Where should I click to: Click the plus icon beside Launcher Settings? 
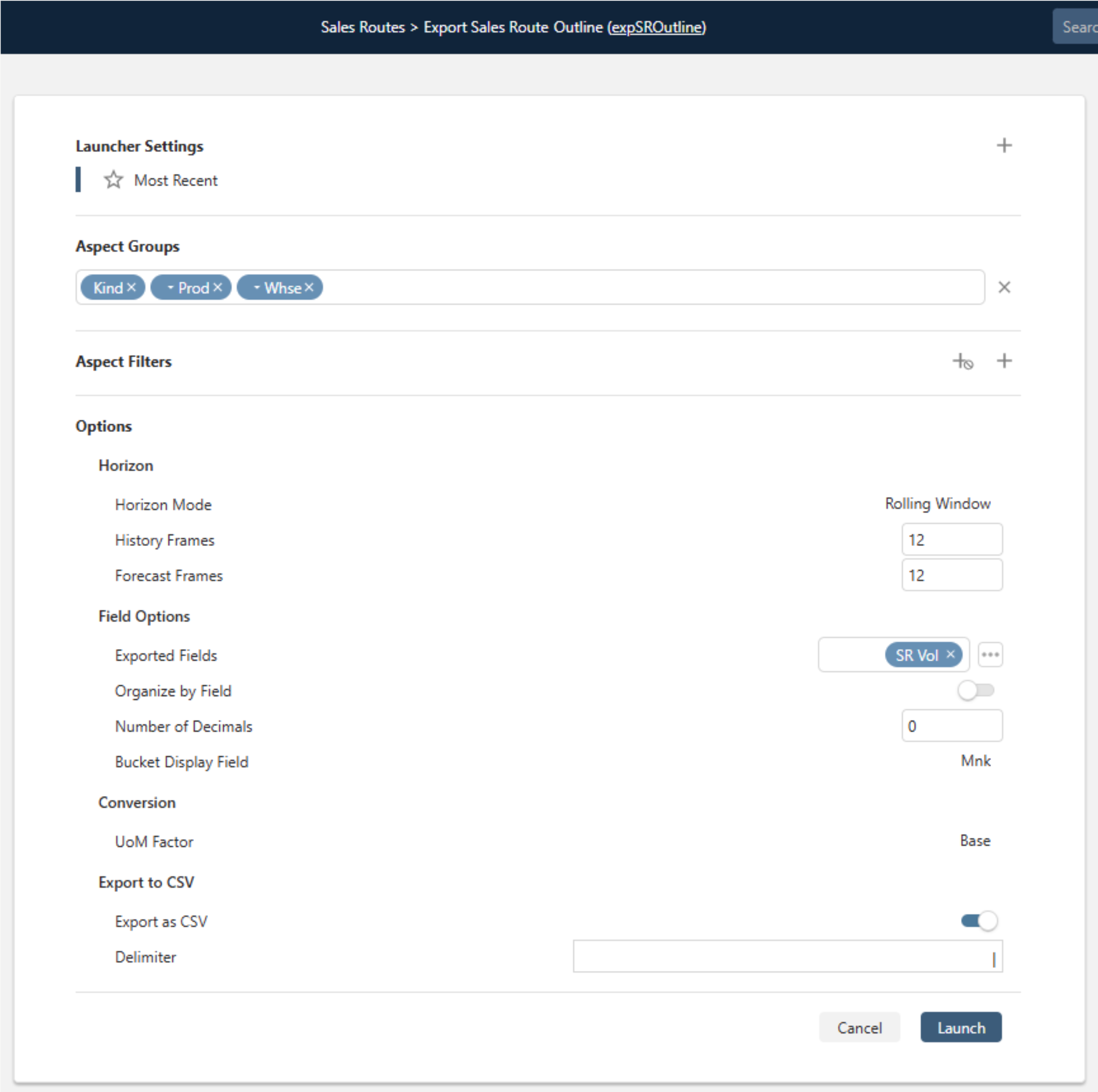pos(1004,146)
